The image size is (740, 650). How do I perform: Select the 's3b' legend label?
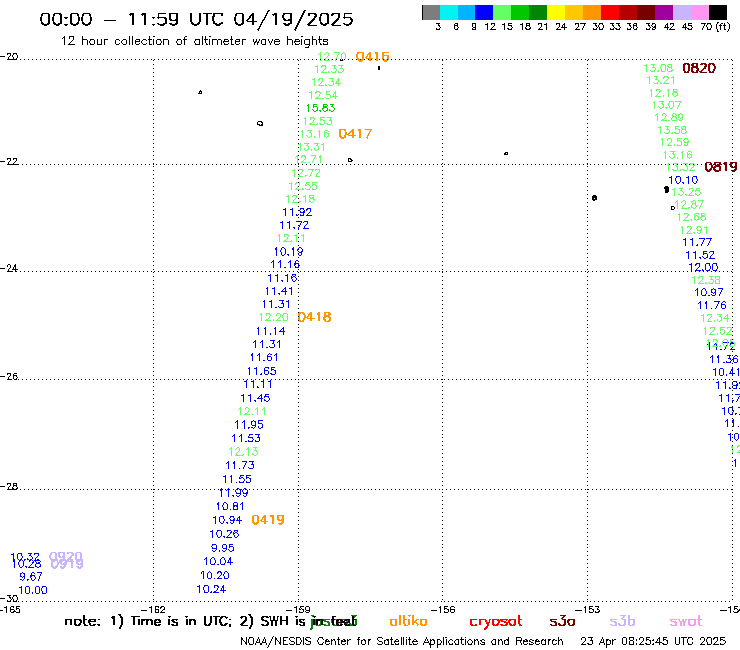tap(622, 621)
